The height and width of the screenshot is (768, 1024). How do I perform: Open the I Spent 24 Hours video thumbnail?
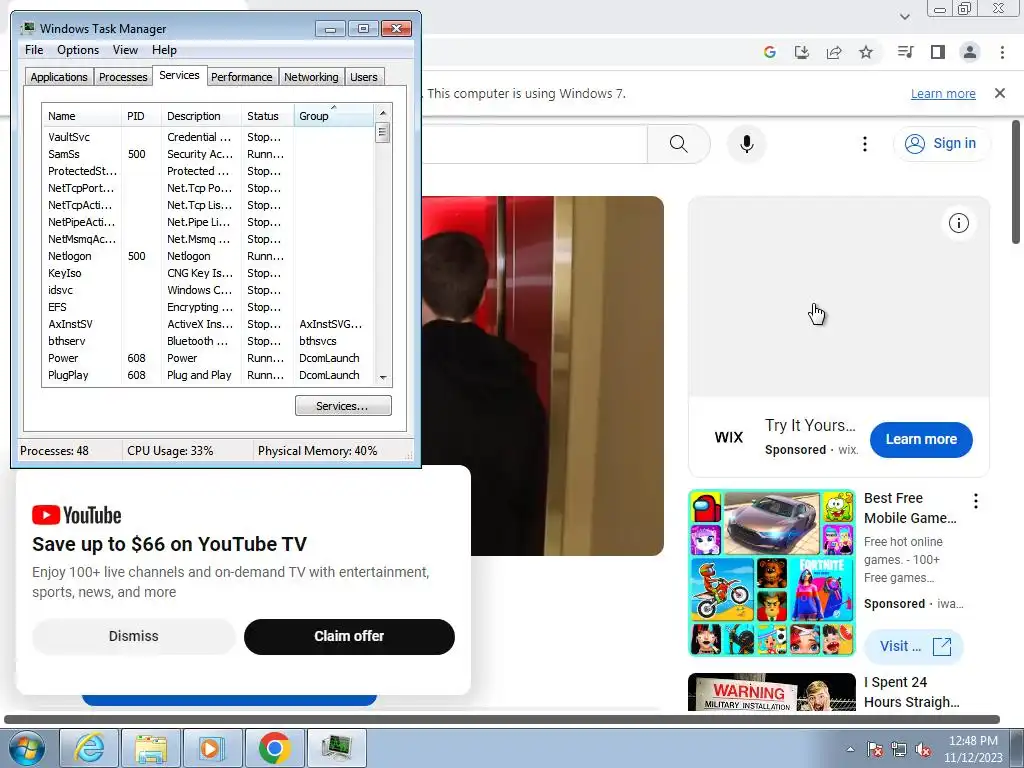772,692
